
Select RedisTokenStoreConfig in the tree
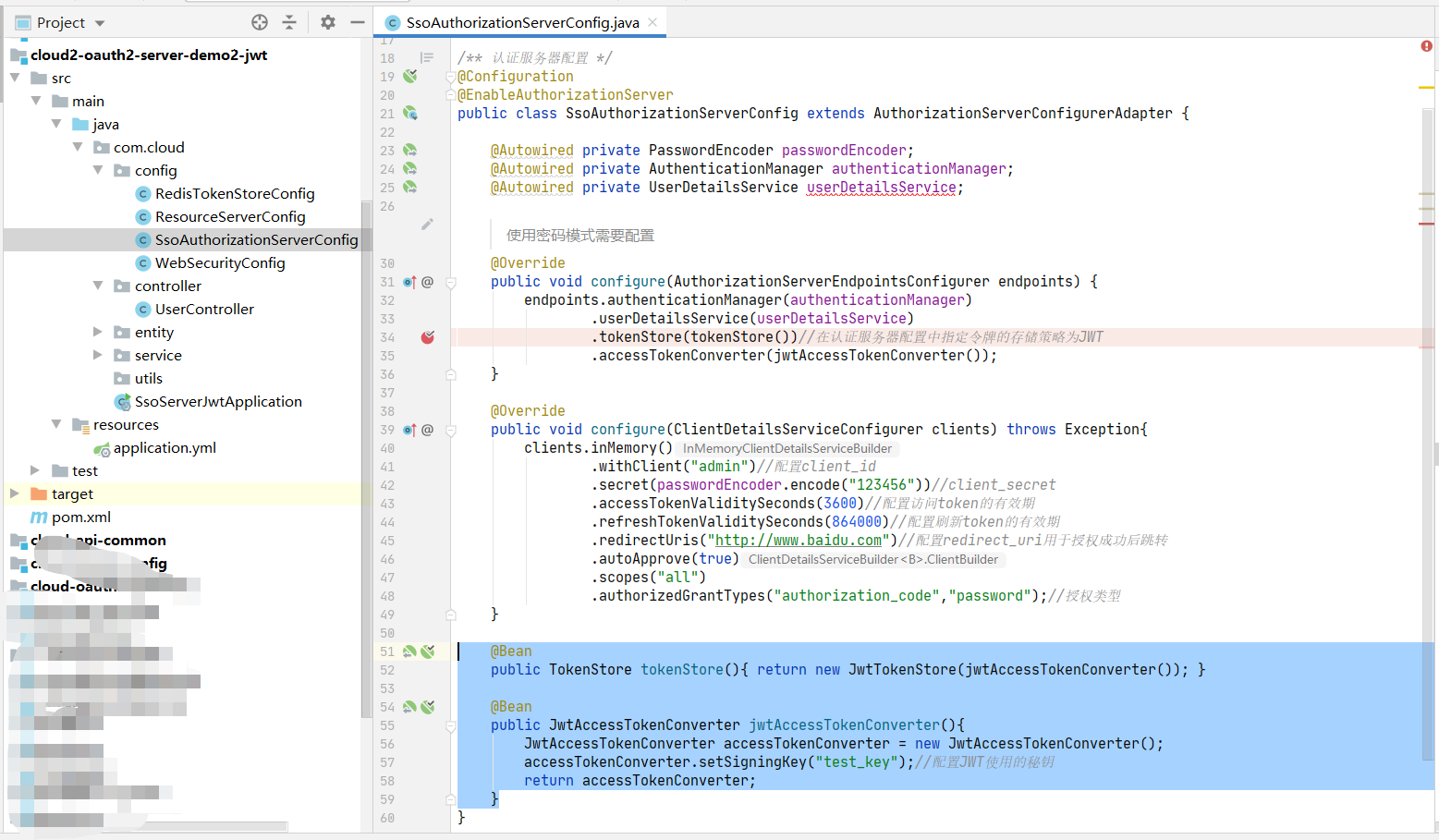tap(235, 193)
